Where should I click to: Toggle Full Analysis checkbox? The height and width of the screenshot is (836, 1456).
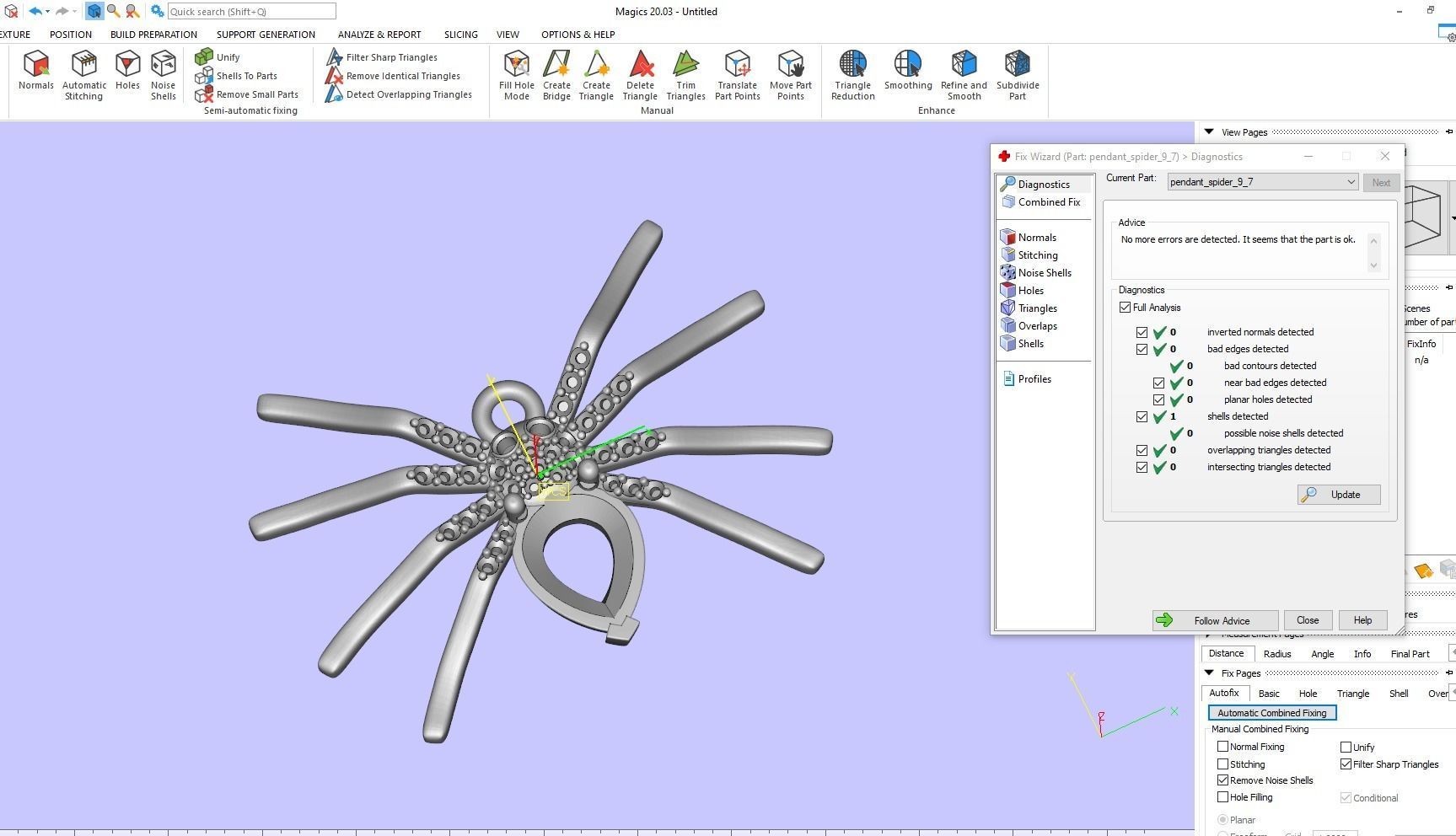1125,308
